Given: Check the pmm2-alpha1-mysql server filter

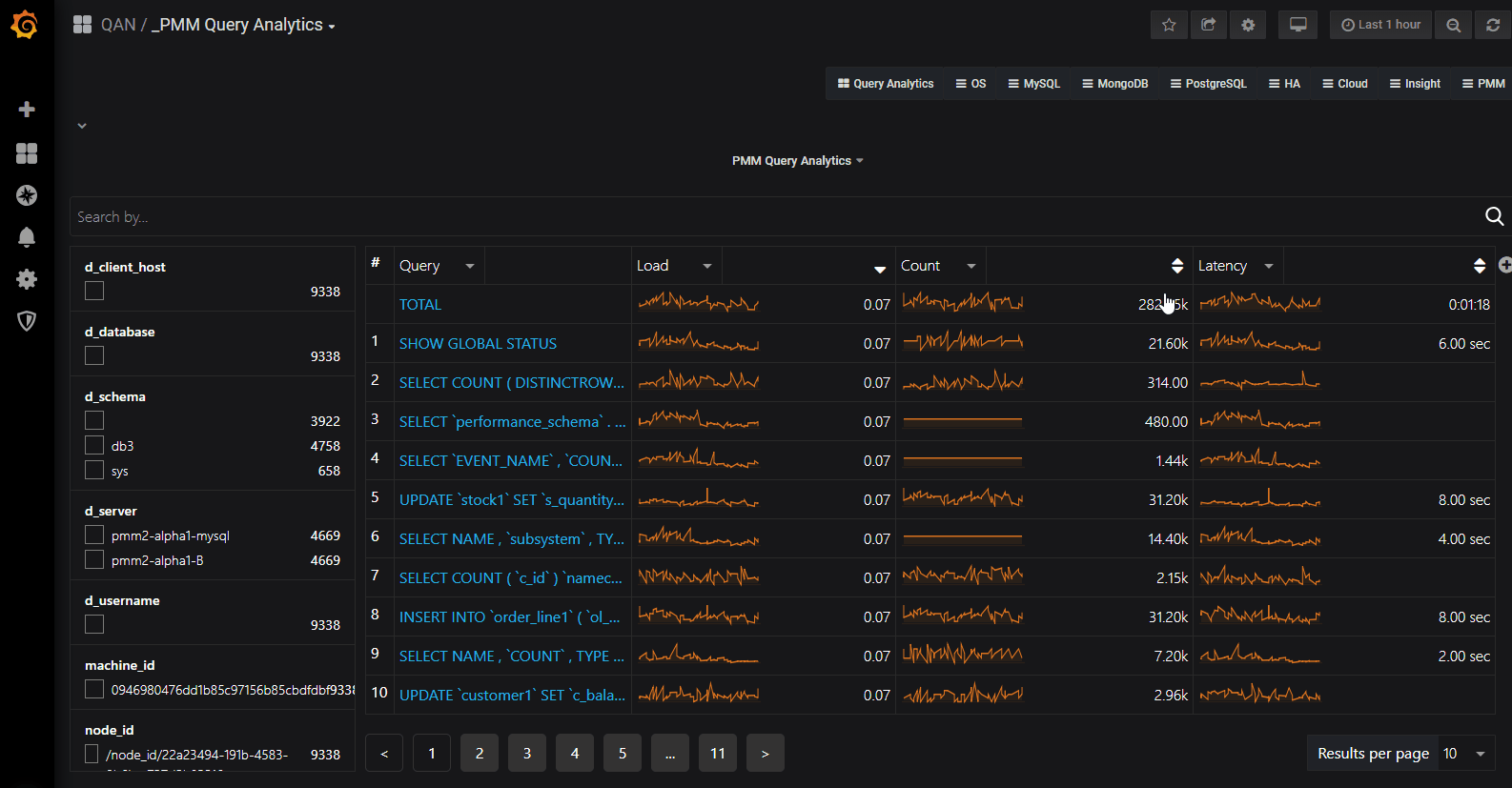Looking at the screenshot, I should click(x=94, y=535).
